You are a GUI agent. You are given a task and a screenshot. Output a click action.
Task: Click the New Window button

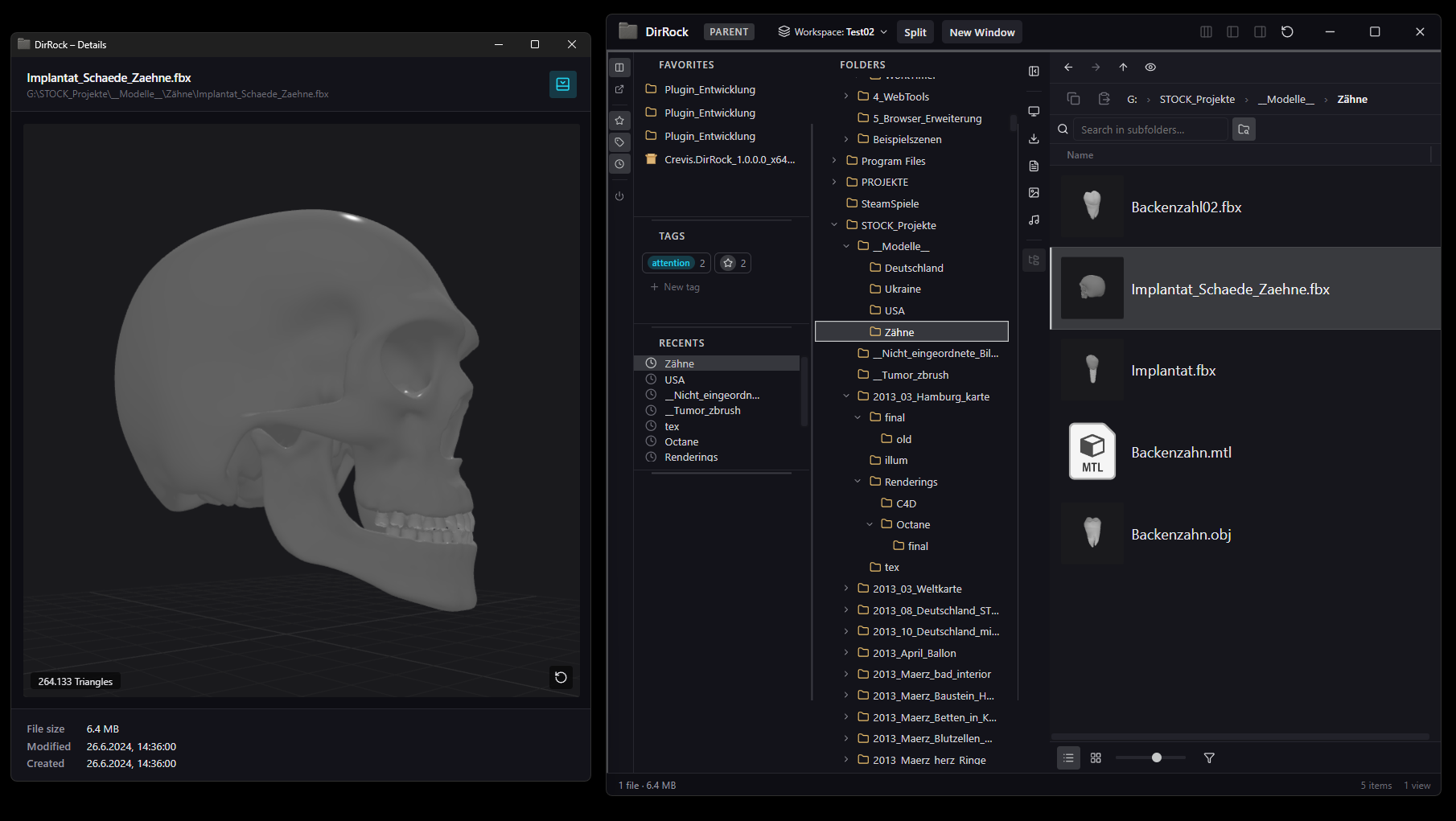coord(981,32)
